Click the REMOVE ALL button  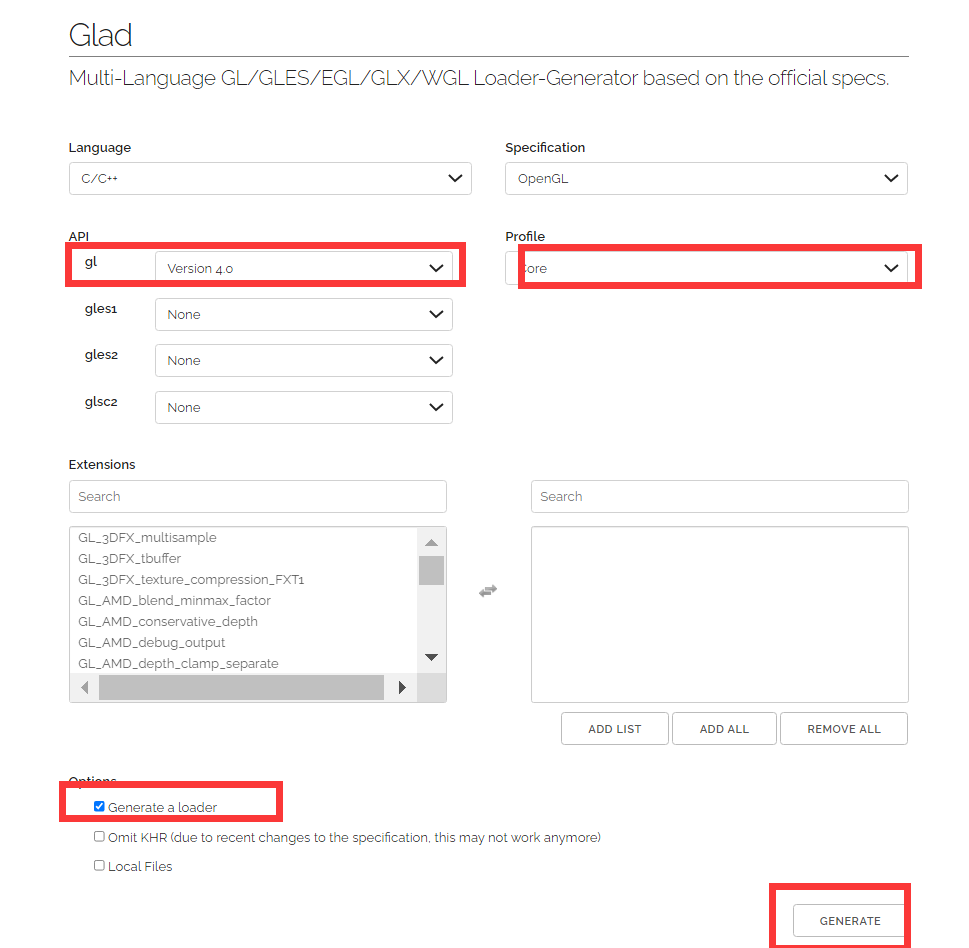click(844, 729)
